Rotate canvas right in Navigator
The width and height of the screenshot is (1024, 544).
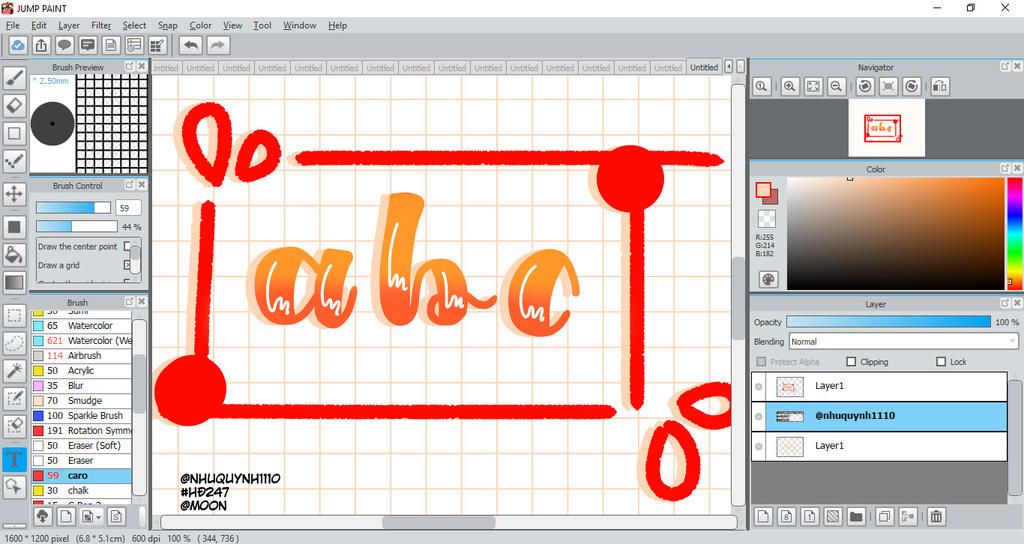[912, 86]
